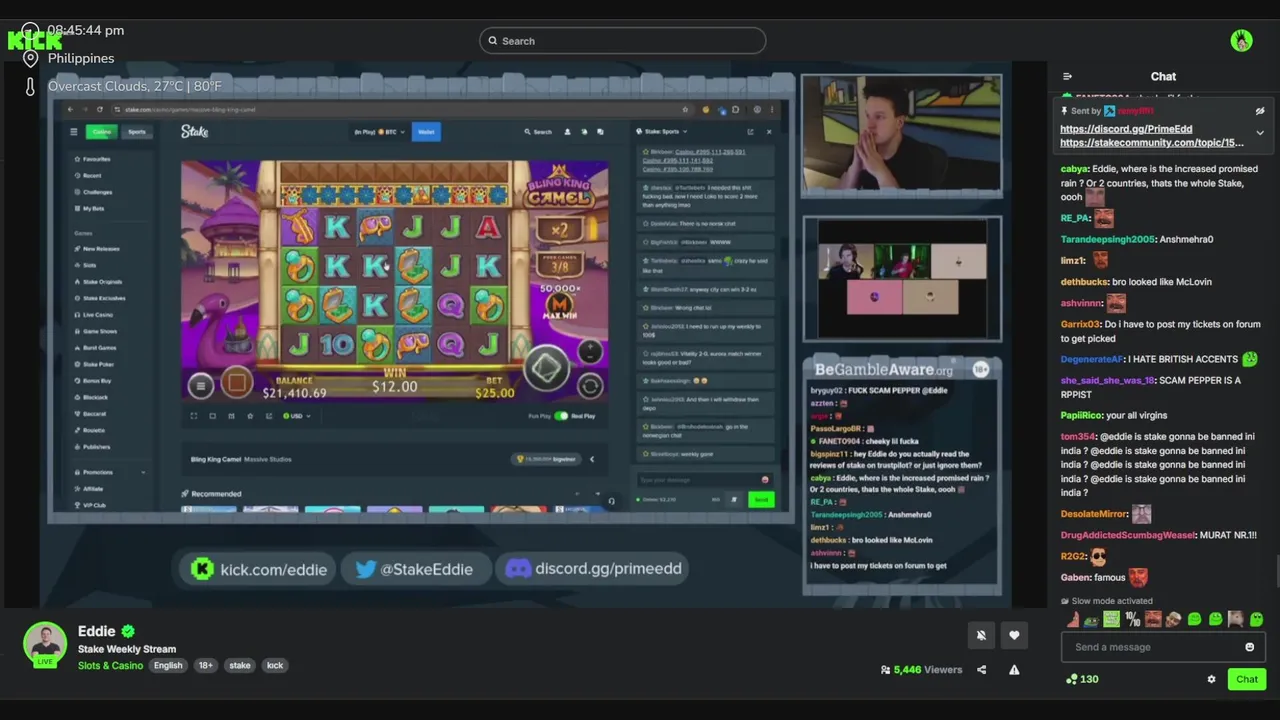Click the 5,446 Viewers count
Screen dimensions: 1280x720
[921, 670]
